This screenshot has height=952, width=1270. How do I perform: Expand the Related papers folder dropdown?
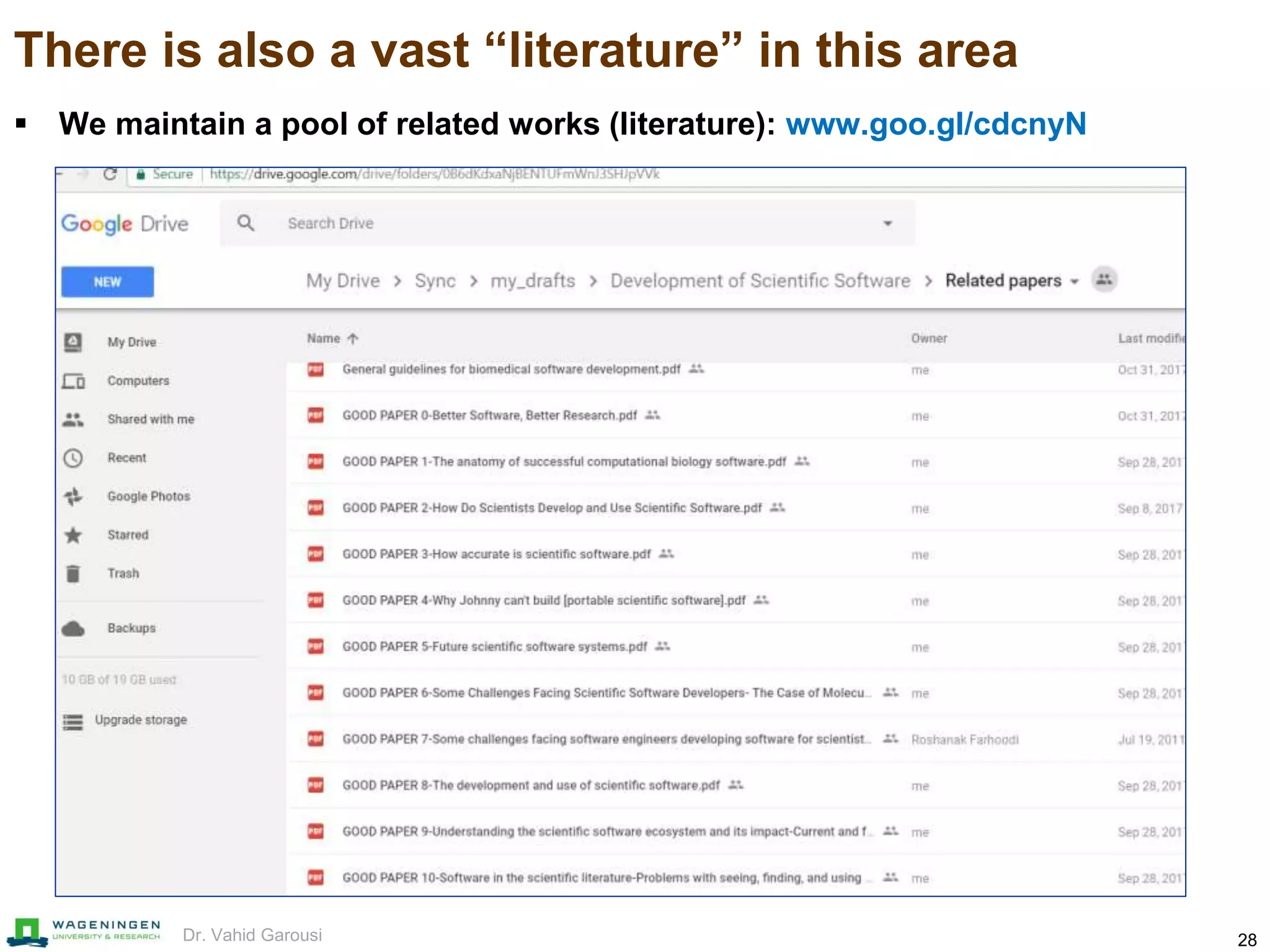[1075, 281]
